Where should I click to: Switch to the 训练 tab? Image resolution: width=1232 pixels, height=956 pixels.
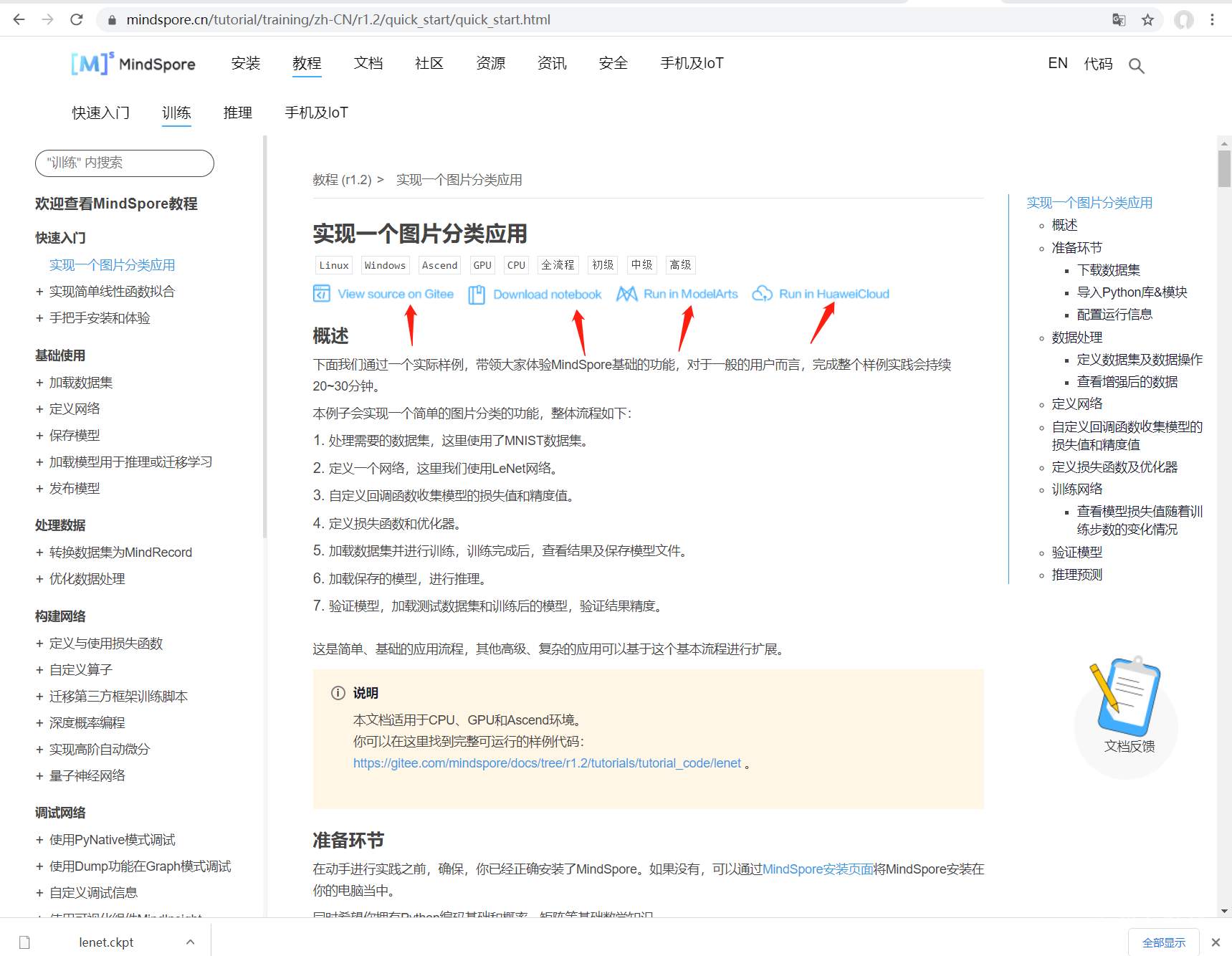[x=176, y=113]
